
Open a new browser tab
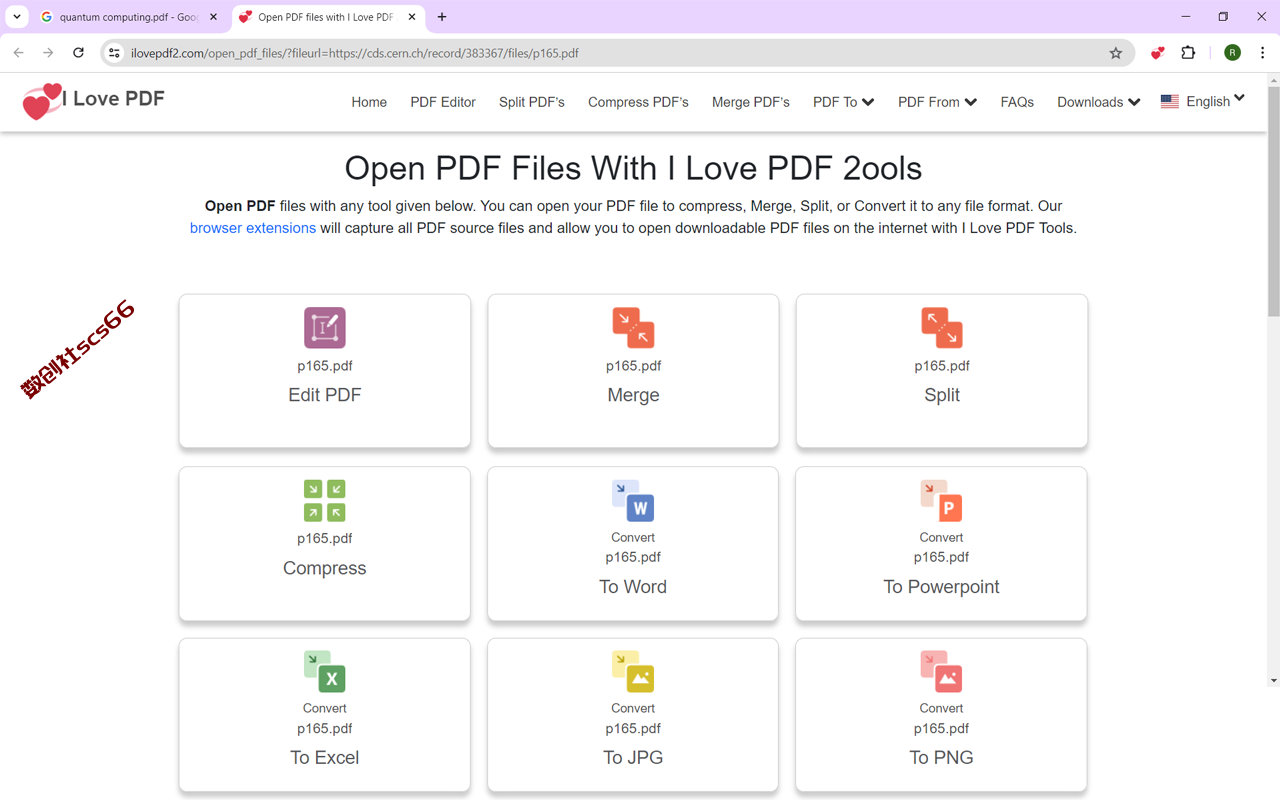[442, 17]
